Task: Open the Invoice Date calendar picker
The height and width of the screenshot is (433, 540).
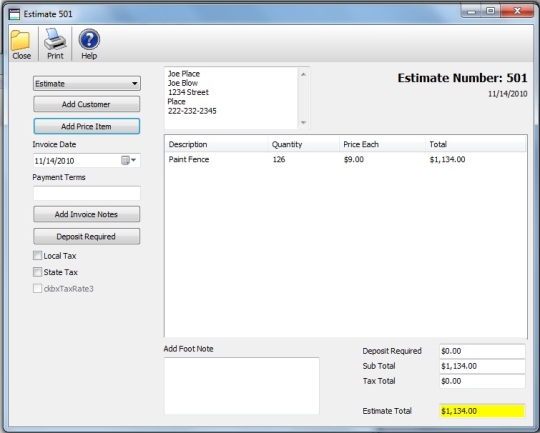Action: [x=129, y=160]
